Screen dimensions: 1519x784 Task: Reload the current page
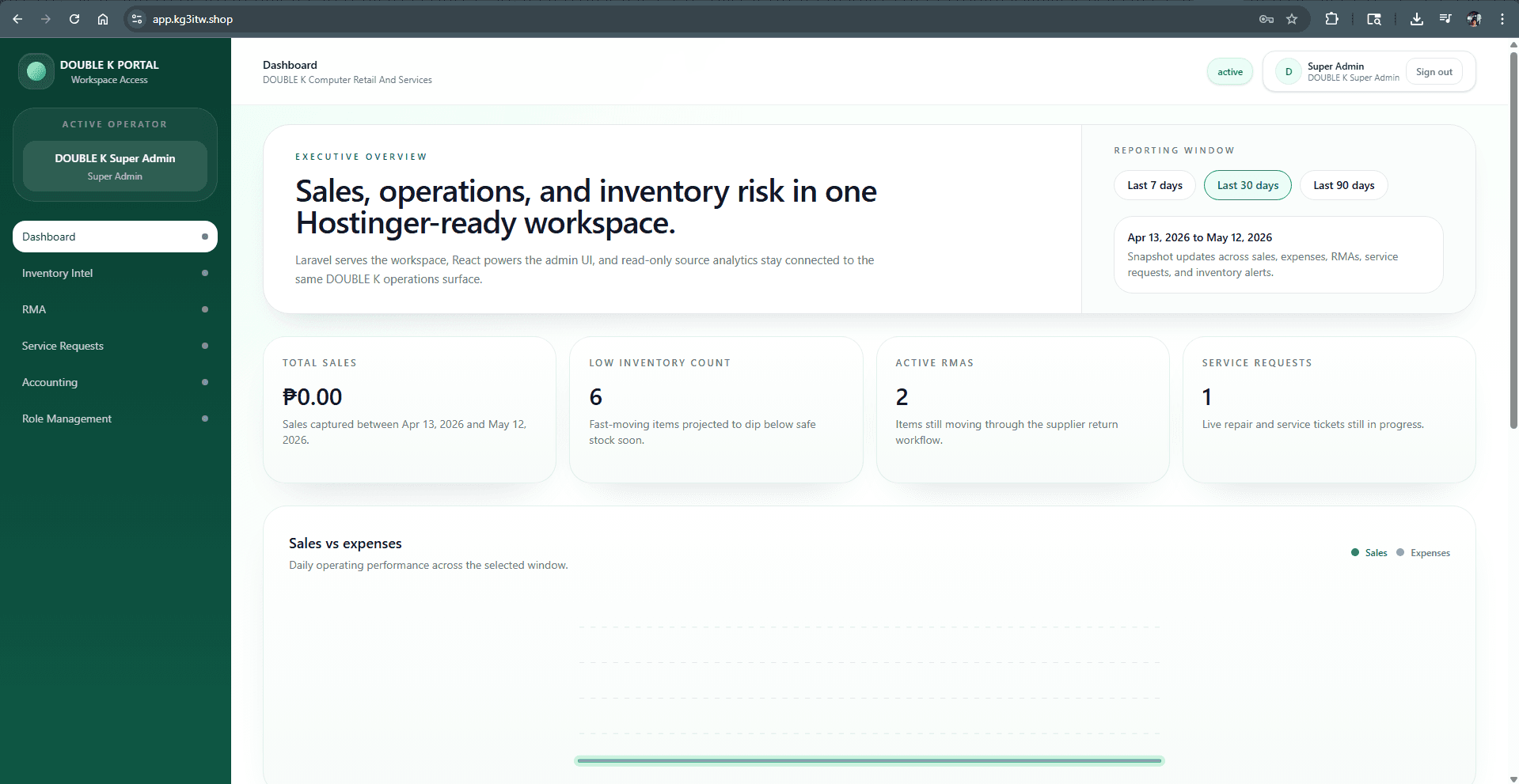pos(74,19)
